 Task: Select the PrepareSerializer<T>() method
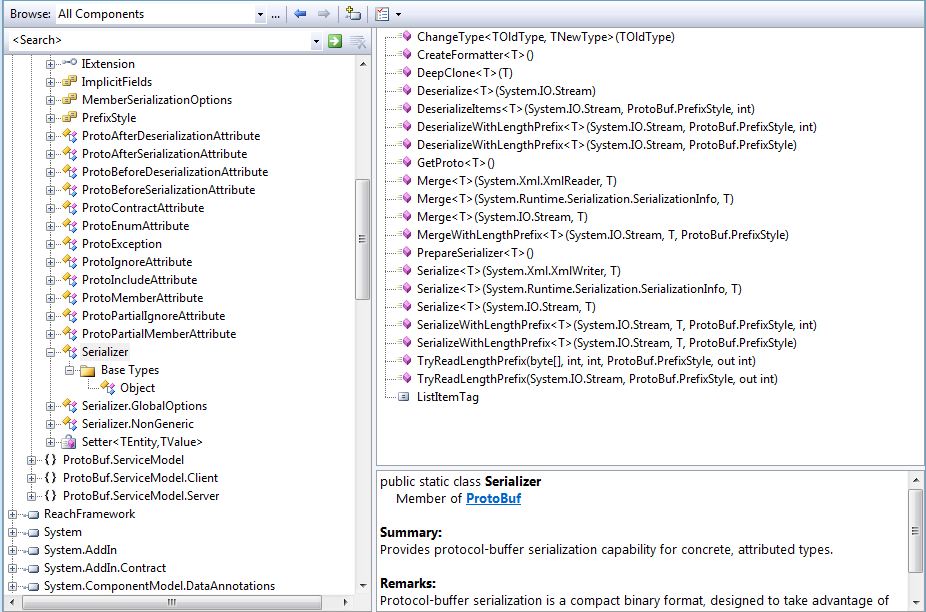pyautogui.click(x=475, y=253)
